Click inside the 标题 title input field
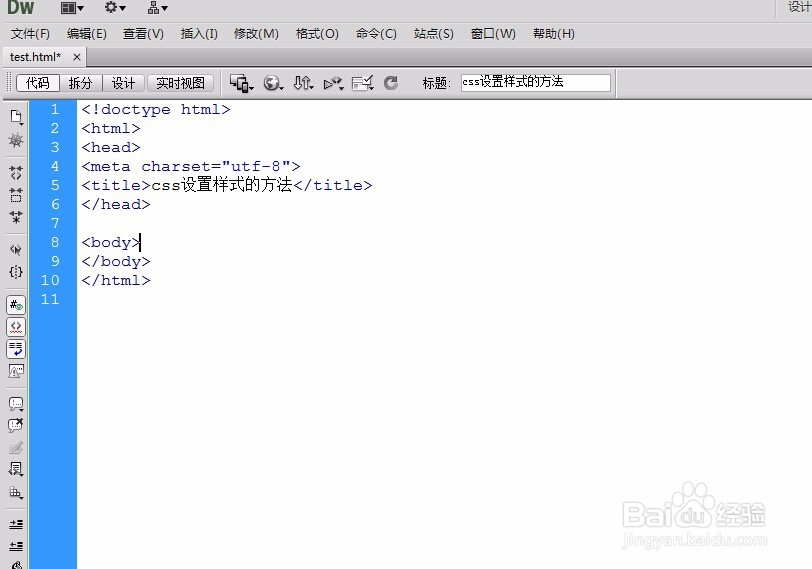812x569 pixels. (x=535, y=83)
